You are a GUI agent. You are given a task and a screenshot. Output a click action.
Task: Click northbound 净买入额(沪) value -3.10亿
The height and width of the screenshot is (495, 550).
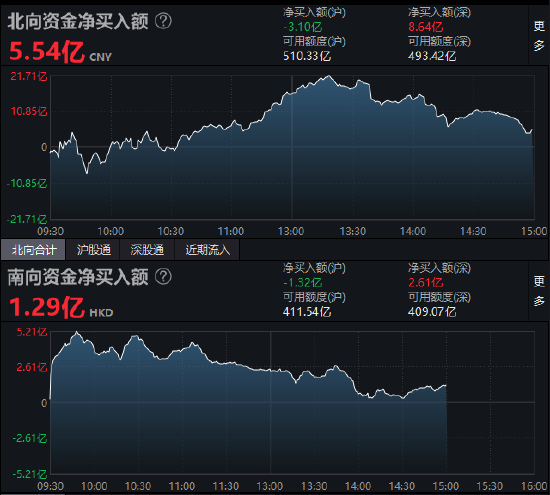(x=303, y=27)
